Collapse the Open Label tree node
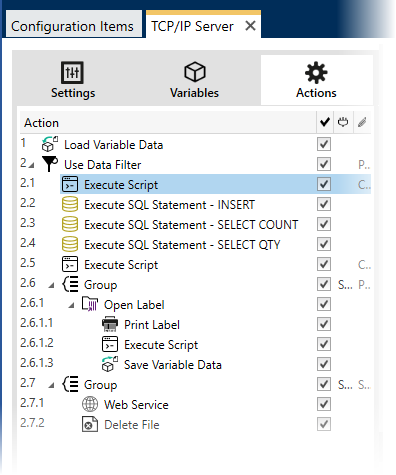This screenshot has height=475, width=396. 71,305
